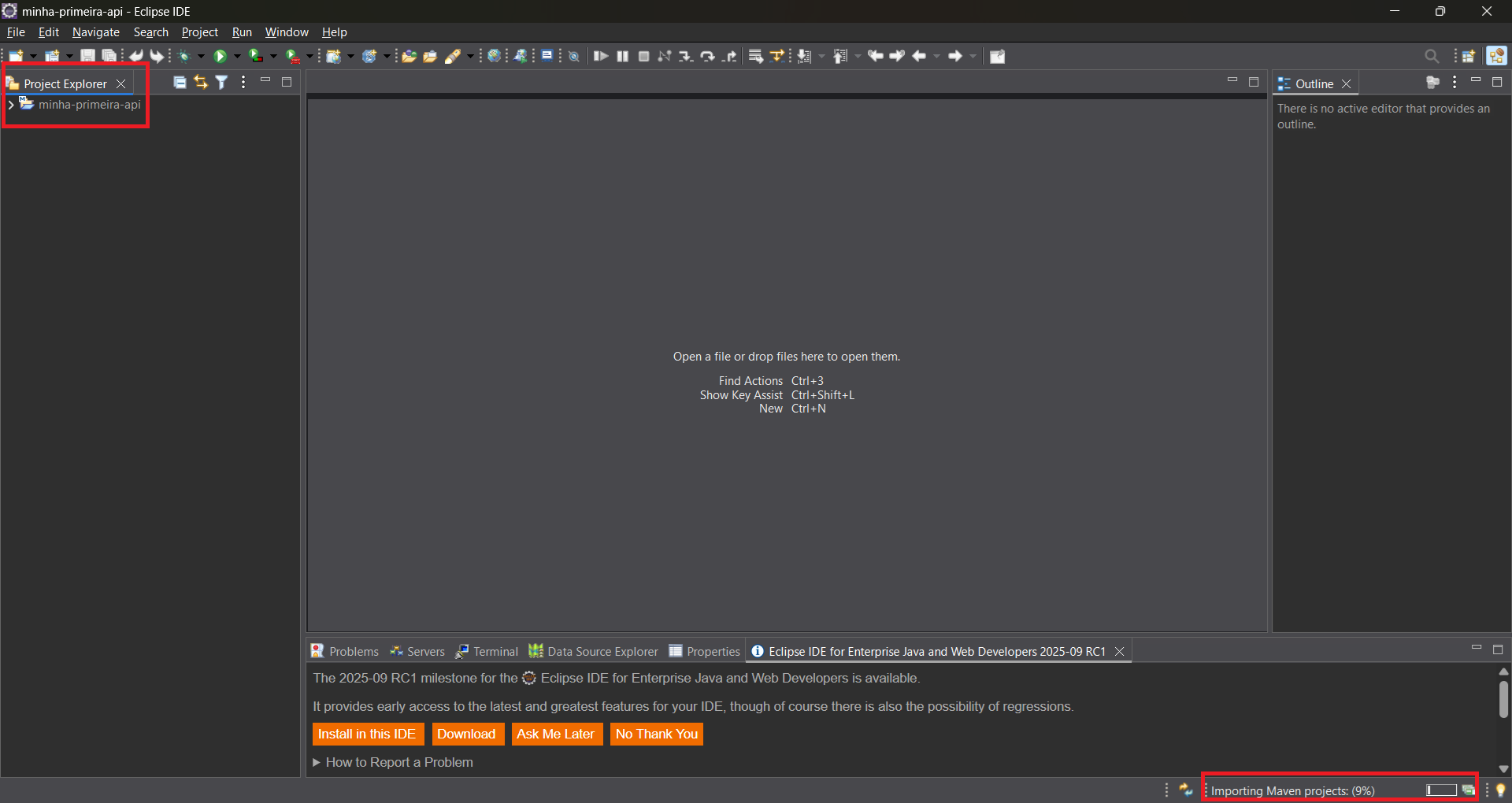This screenshot has height=803, width=1512.
Task: Click Collapse All in Project Explorer
Action: pos(180,82)
